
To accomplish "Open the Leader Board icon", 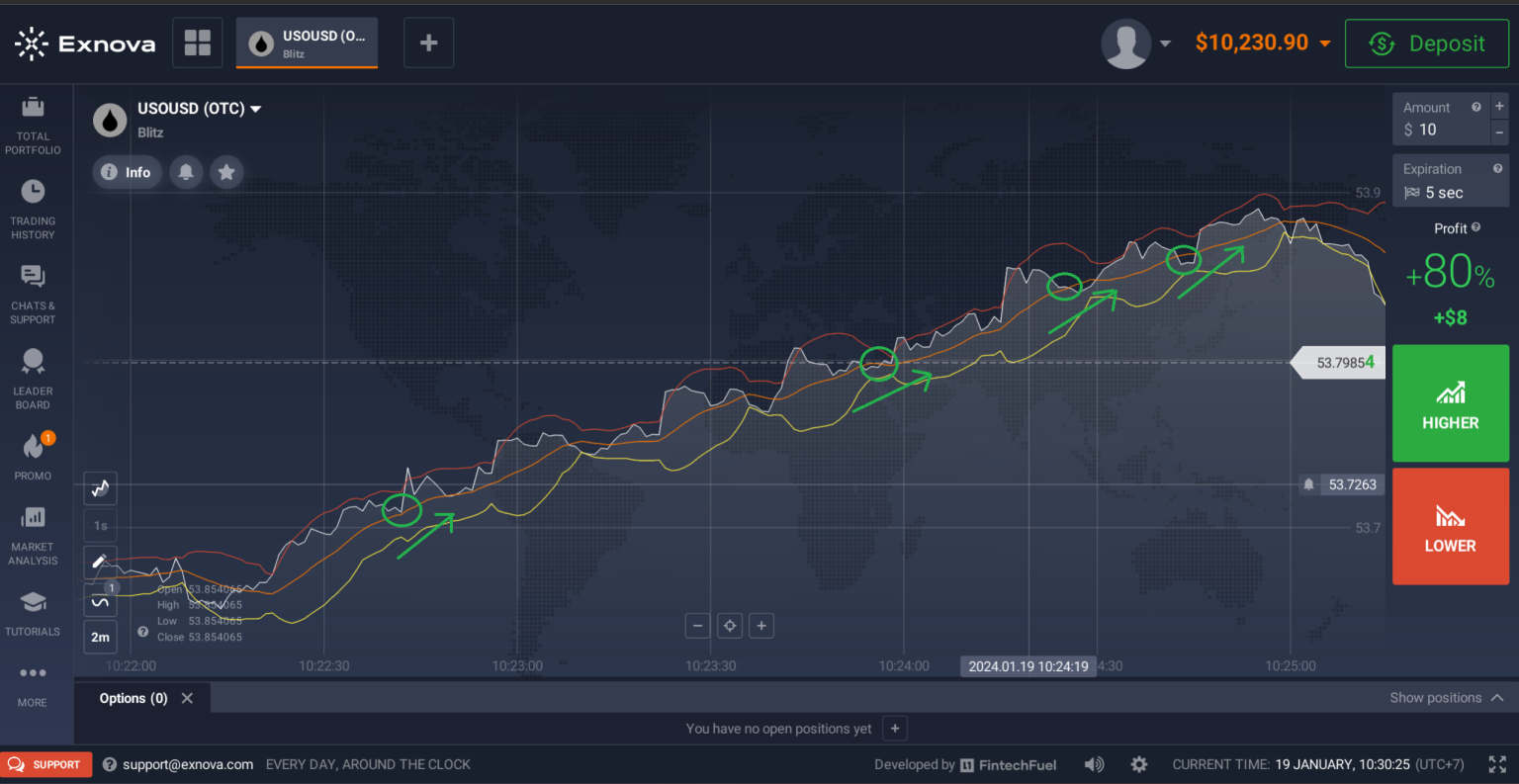I will [33, 362].
